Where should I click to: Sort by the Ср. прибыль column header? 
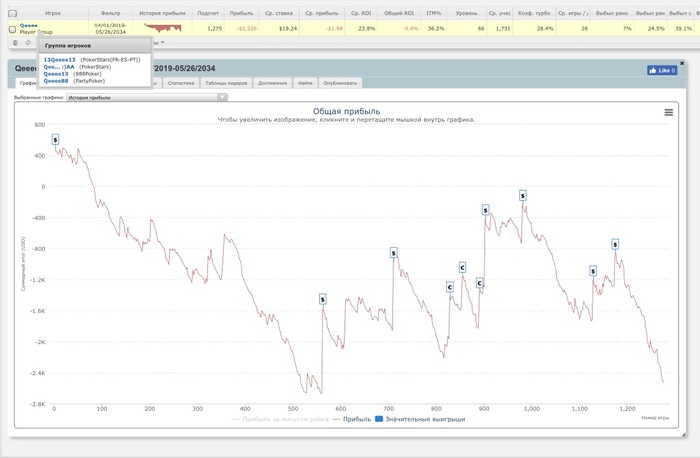coord(322,13)
